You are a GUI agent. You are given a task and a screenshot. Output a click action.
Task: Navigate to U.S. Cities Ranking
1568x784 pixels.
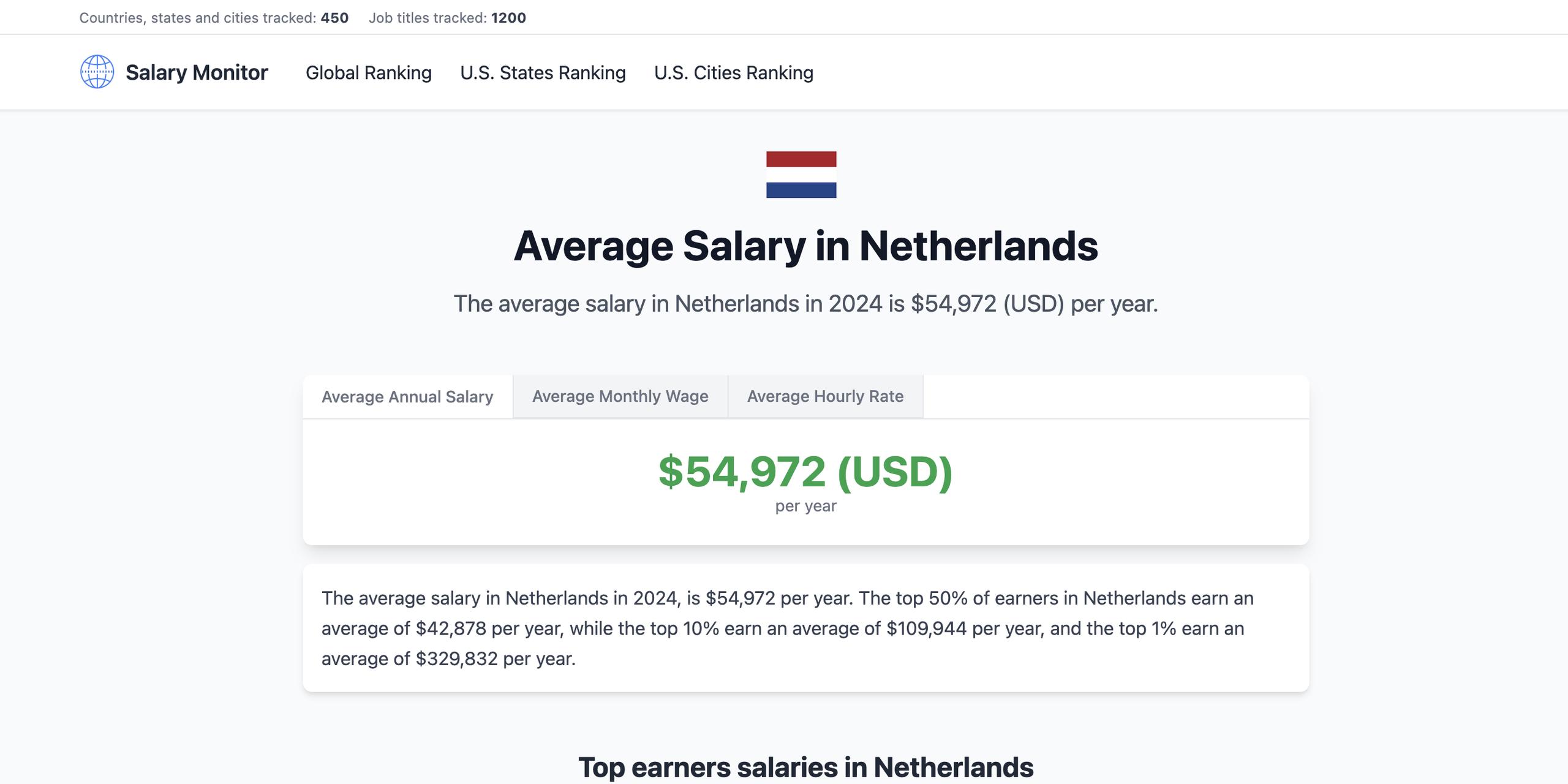pyautogui.click(x=734, y=72)
